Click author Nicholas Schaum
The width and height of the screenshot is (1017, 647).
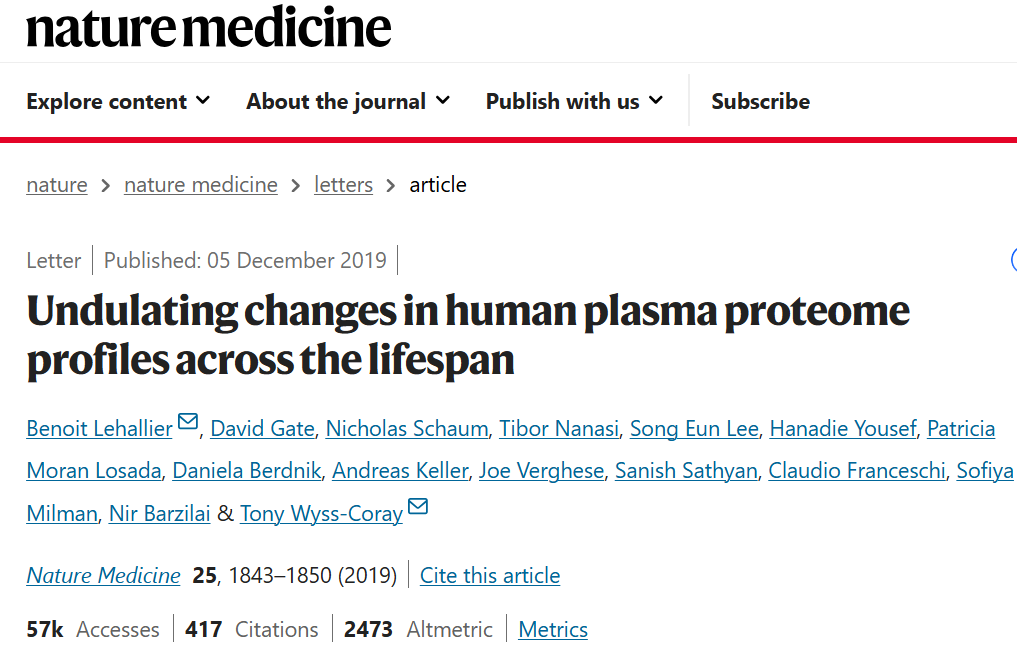(x=408, y=429)
